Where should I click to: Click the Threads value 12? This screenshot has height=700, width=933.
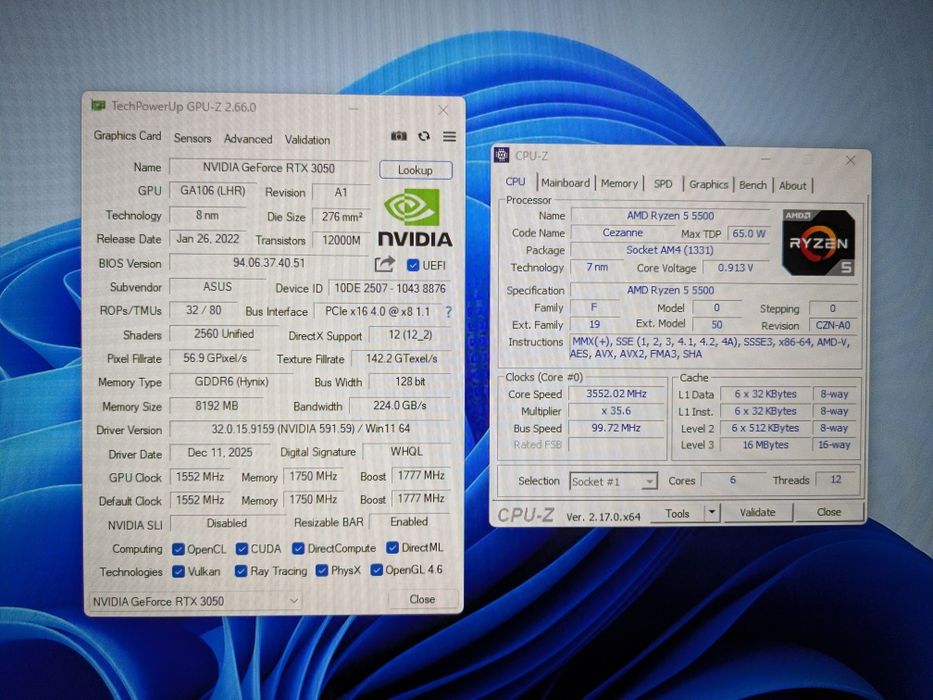point(836,479)
